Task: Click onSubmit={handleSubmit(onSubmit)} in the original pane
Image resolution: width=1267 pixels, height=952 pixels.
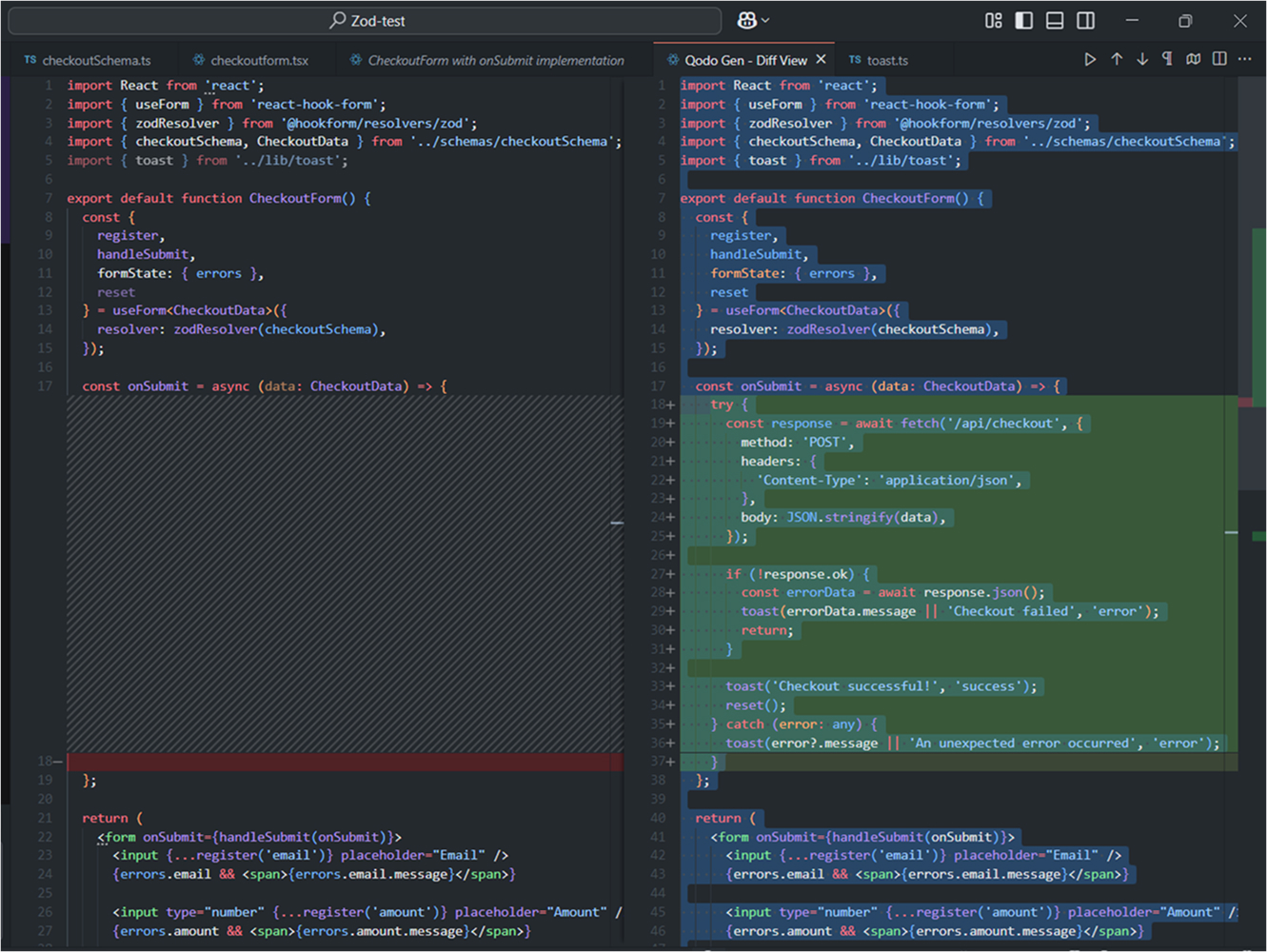Action: [x=268, y=837]
